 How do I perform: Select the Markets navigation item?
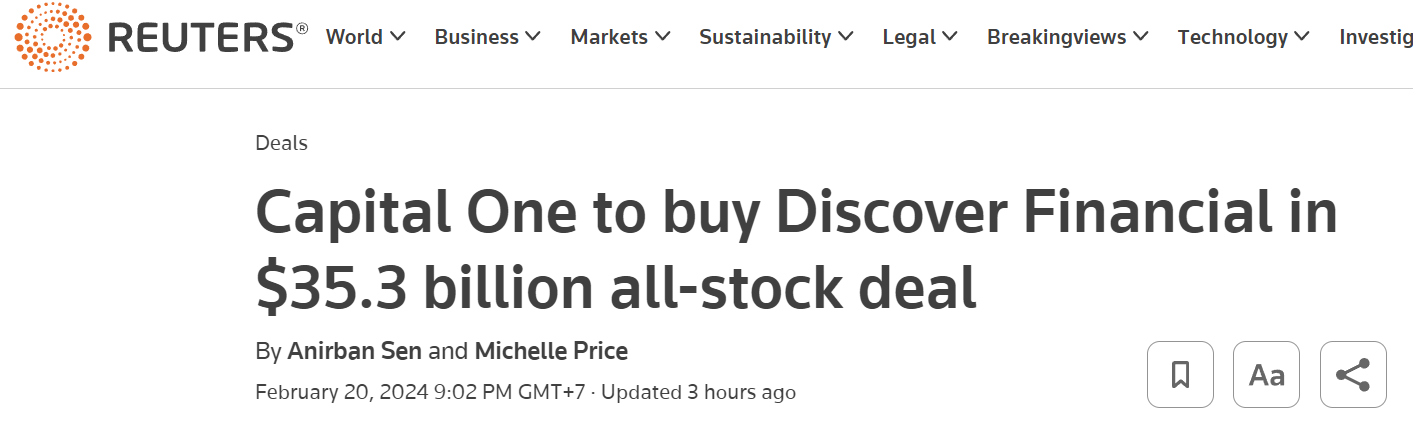coord(609,37)
